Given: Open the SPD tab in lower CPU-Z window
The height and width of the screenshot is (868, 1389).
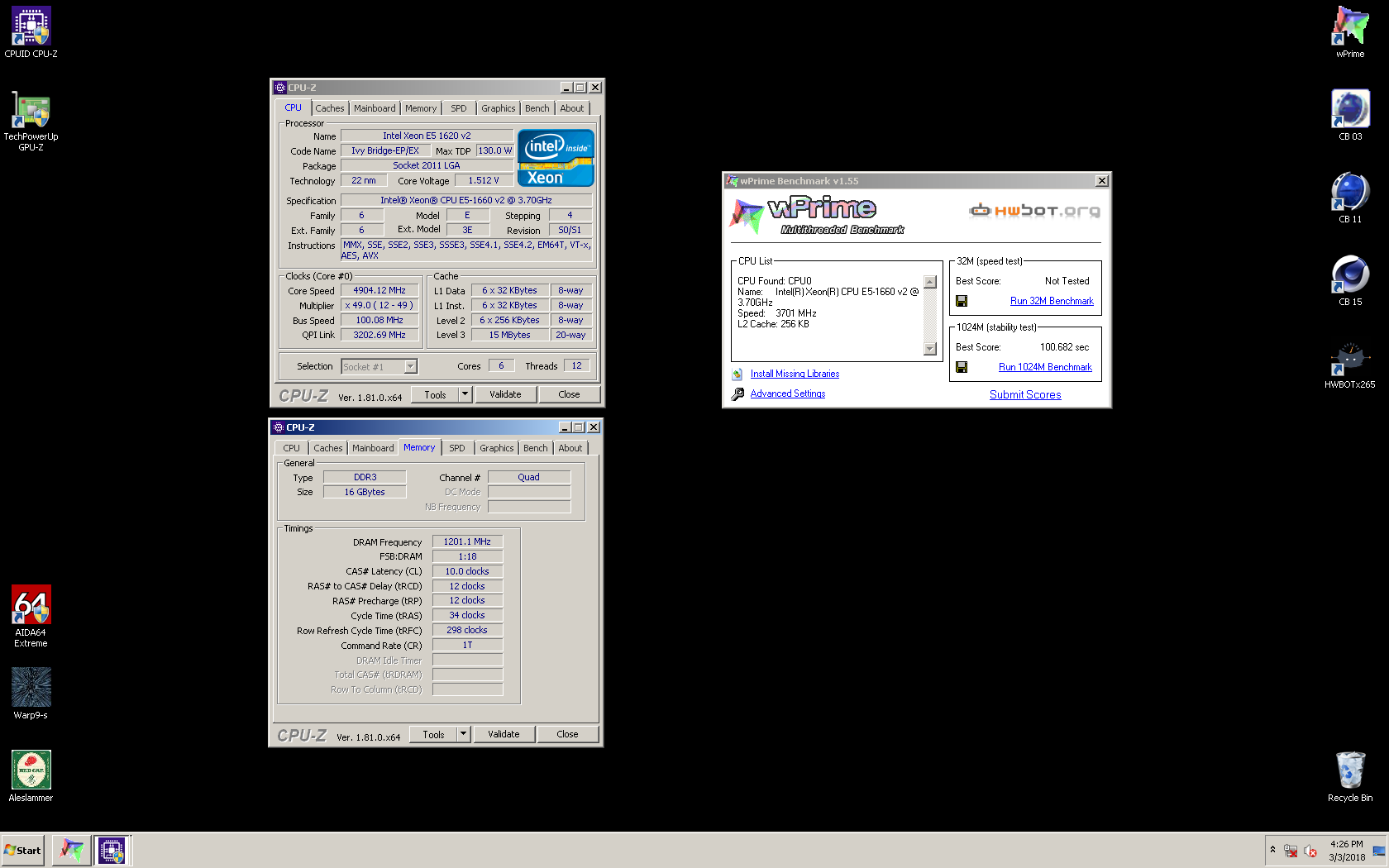Looking at the screenshot, I should (x=457, y=448).
